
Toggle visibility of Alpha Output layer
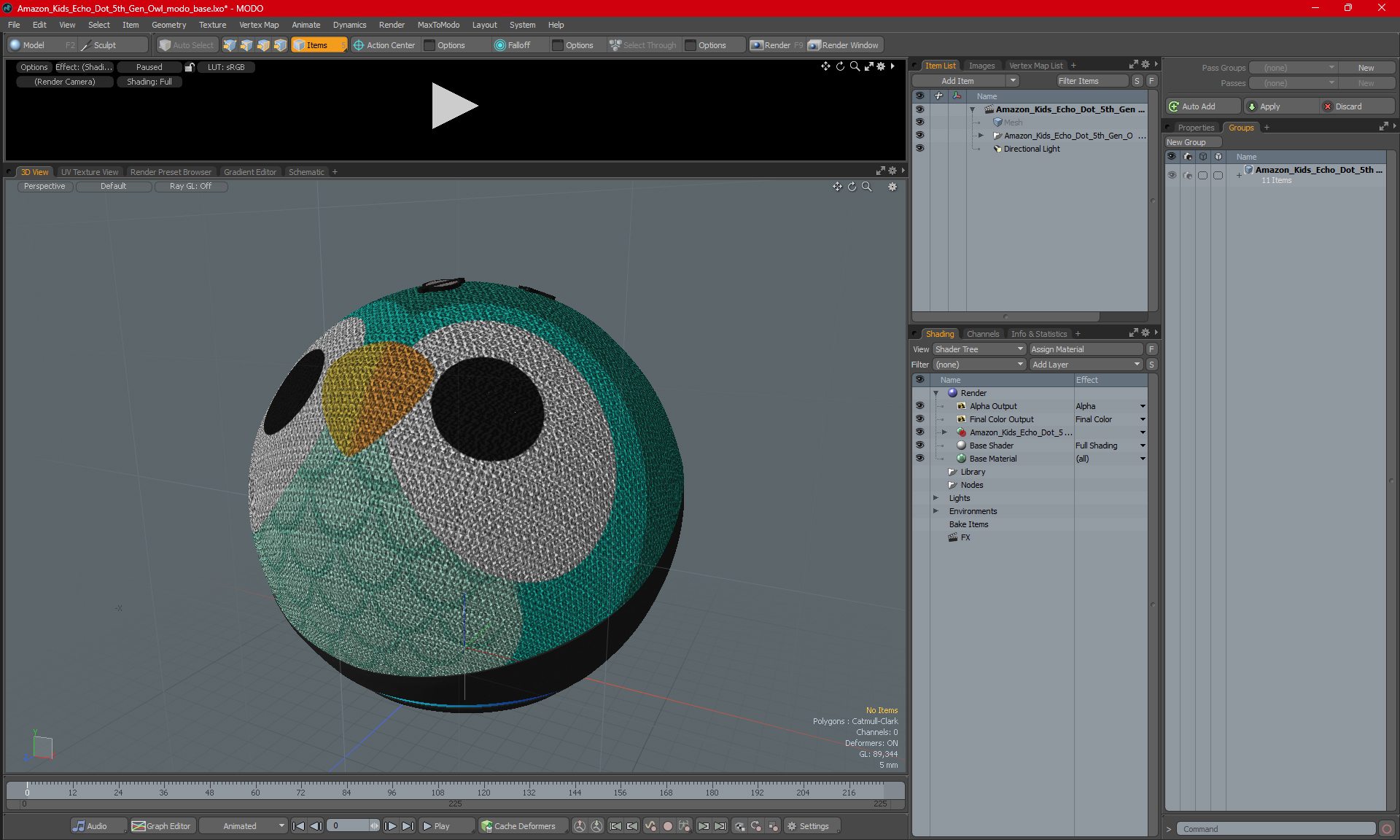(919, 406)
